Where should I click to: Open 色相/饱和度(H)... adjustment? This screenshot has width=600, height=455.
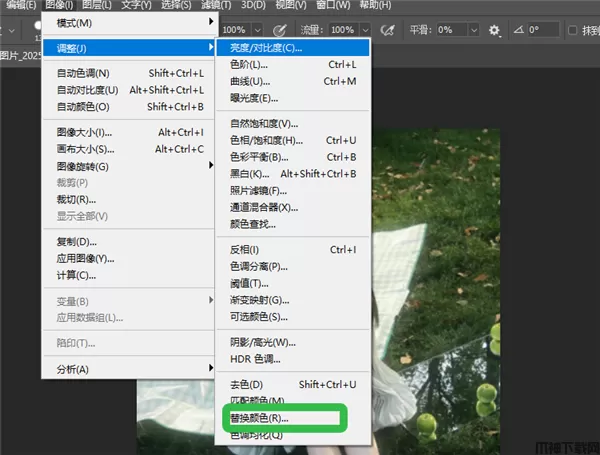[266, 140]
